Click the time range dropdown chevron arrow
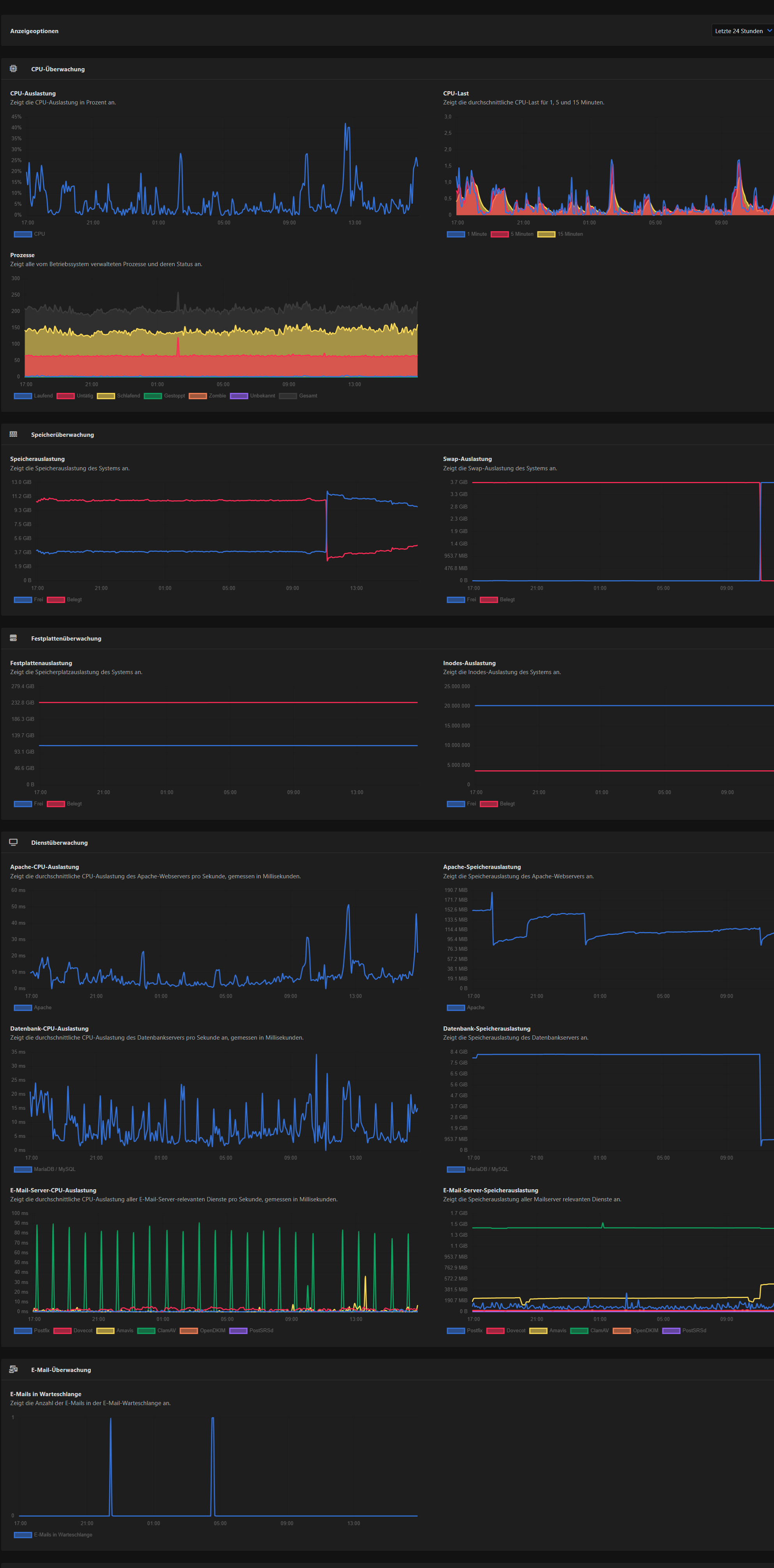 click(x=769, y=30)
